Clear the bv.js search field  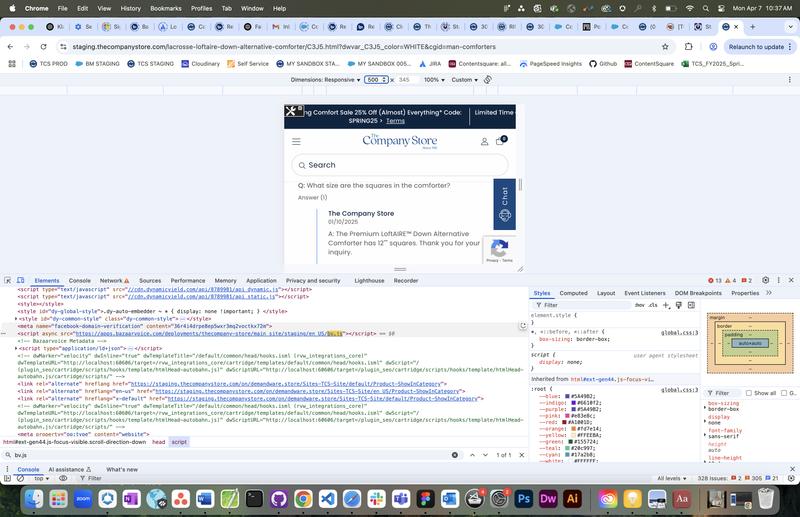click(455, 455)
